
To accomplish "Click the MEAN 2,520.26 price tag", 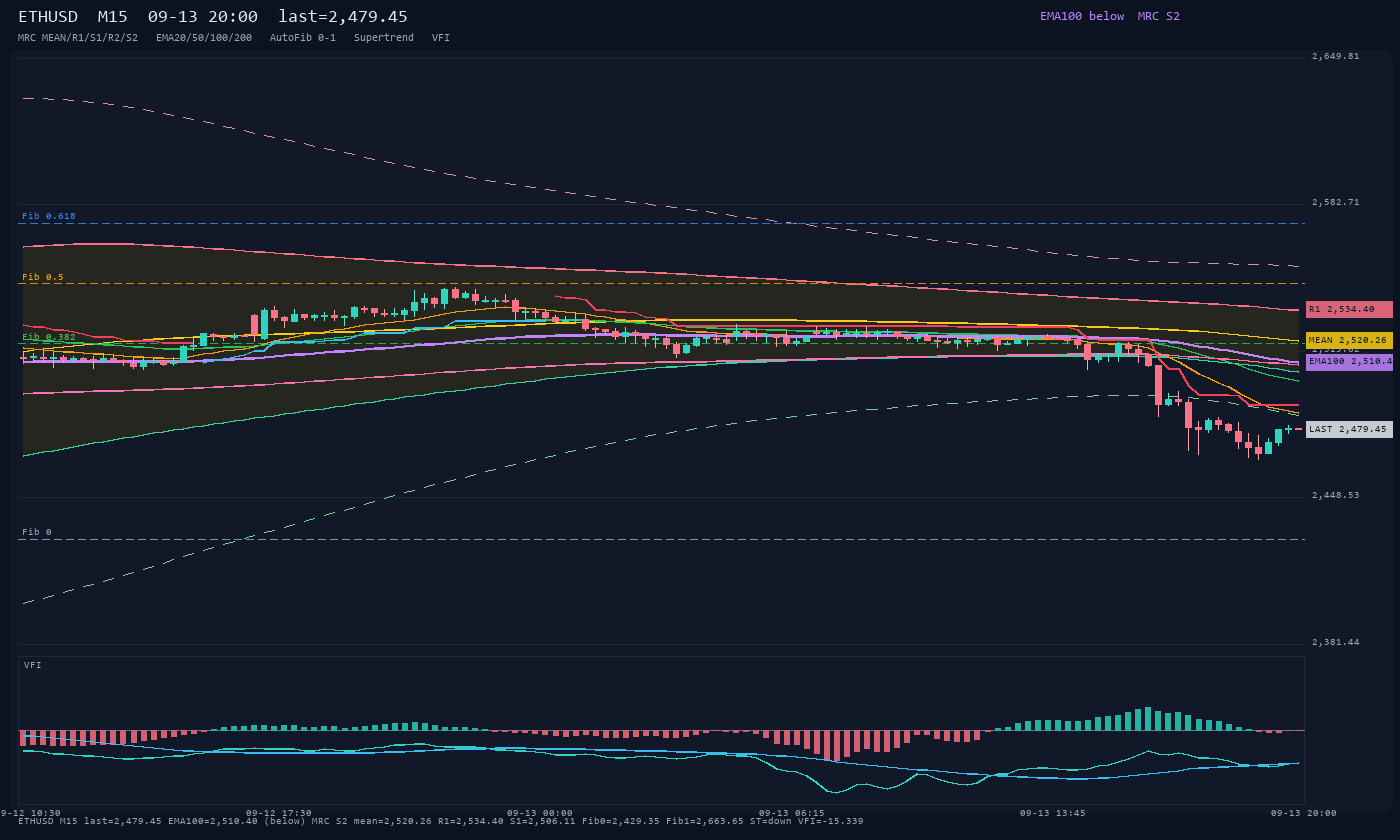I will tap(1349, 340).
